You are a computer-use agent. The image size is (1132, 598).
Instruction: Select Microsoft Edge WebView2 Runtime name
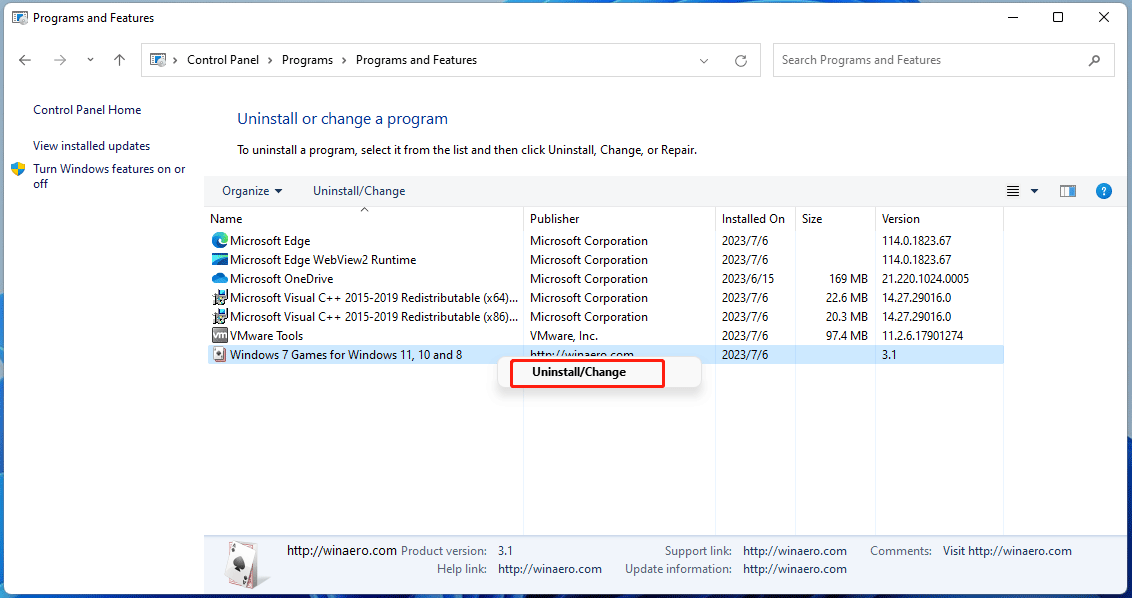323,260
